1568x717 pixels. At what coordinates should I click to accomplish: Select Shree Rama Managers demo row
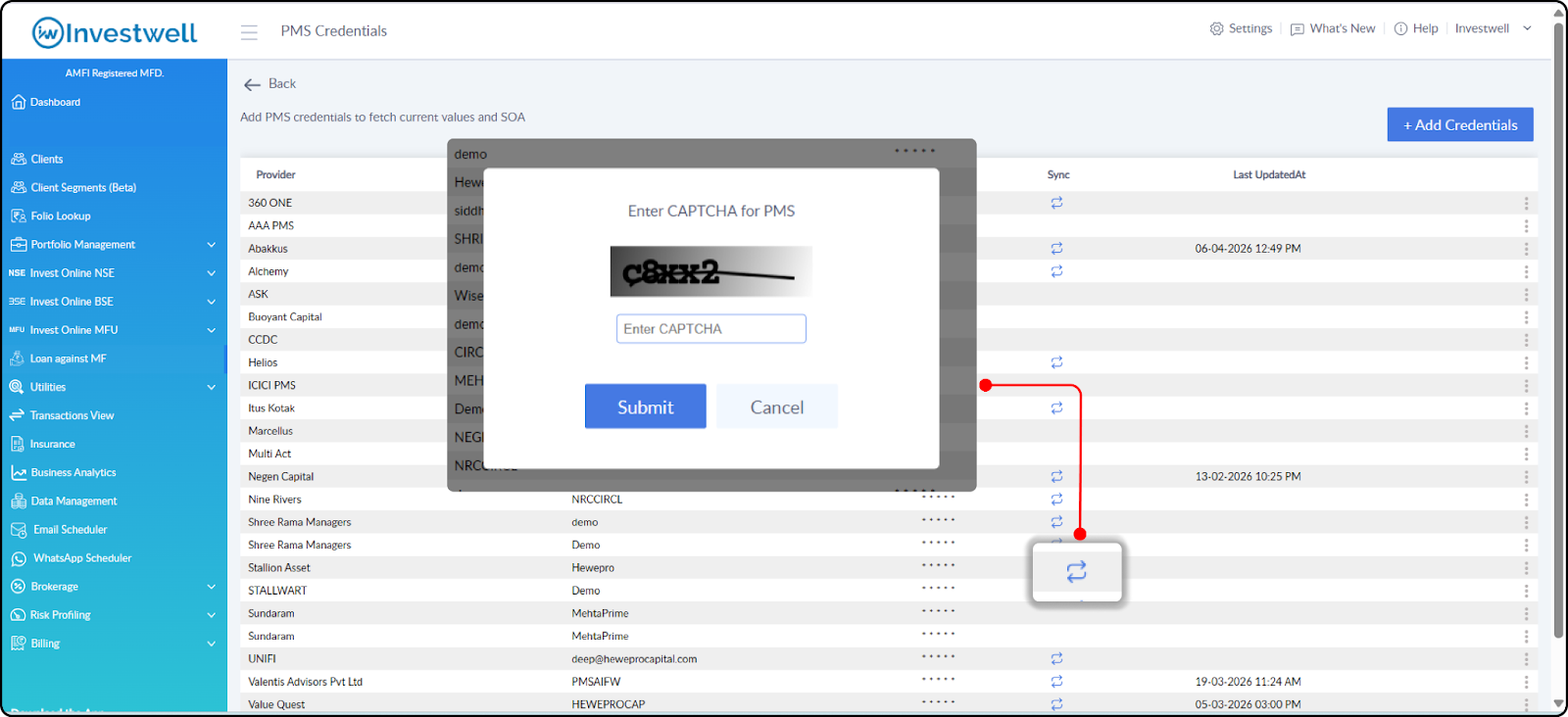[889, 522]
